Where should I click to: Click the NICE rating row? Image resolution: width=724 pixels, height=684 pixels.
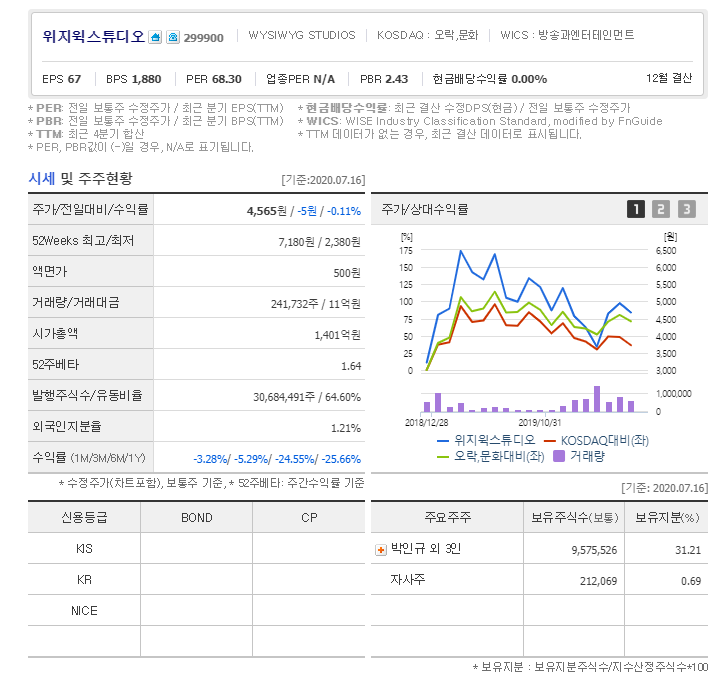pyautogui.click(x=196, y=611)
